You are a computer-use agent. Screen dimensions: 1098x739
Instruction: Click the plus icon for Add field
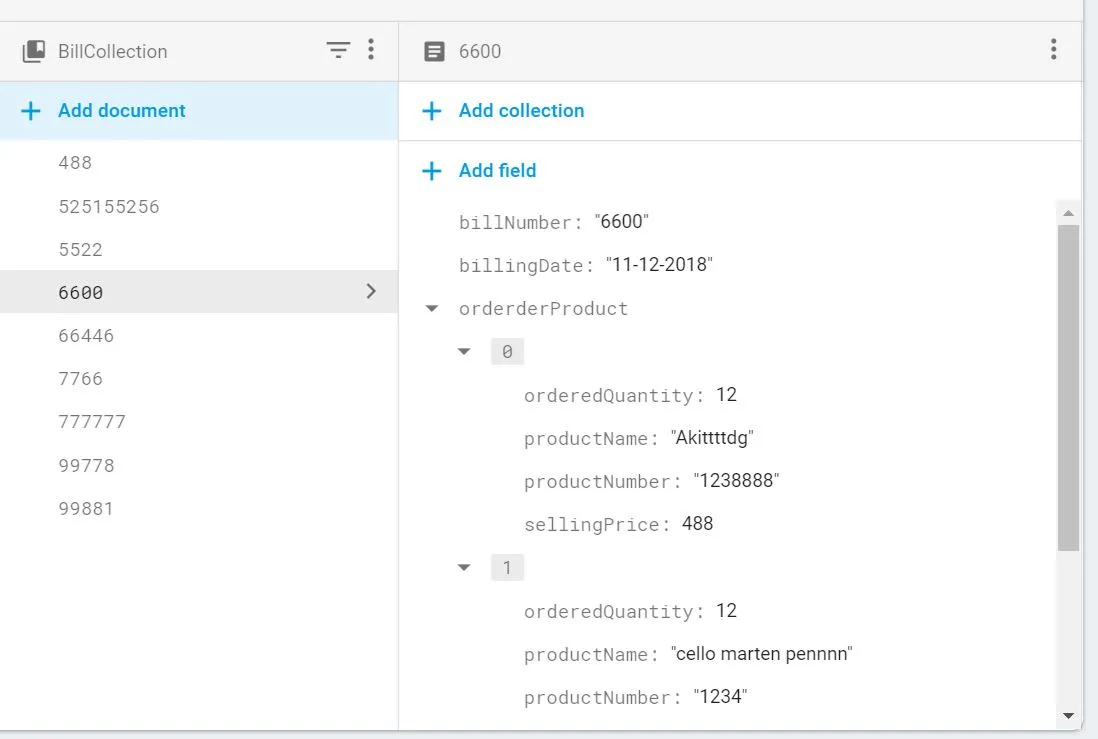pos(432,171)
